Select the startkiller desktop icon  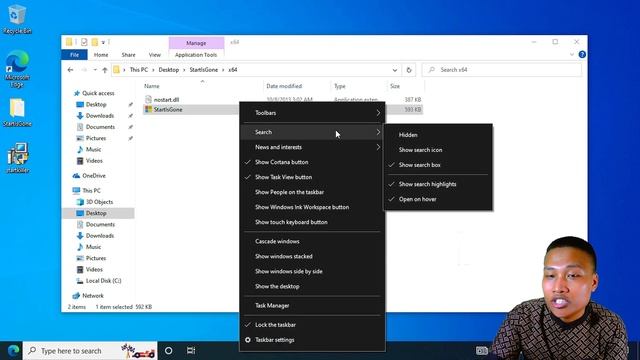point(17,158)
